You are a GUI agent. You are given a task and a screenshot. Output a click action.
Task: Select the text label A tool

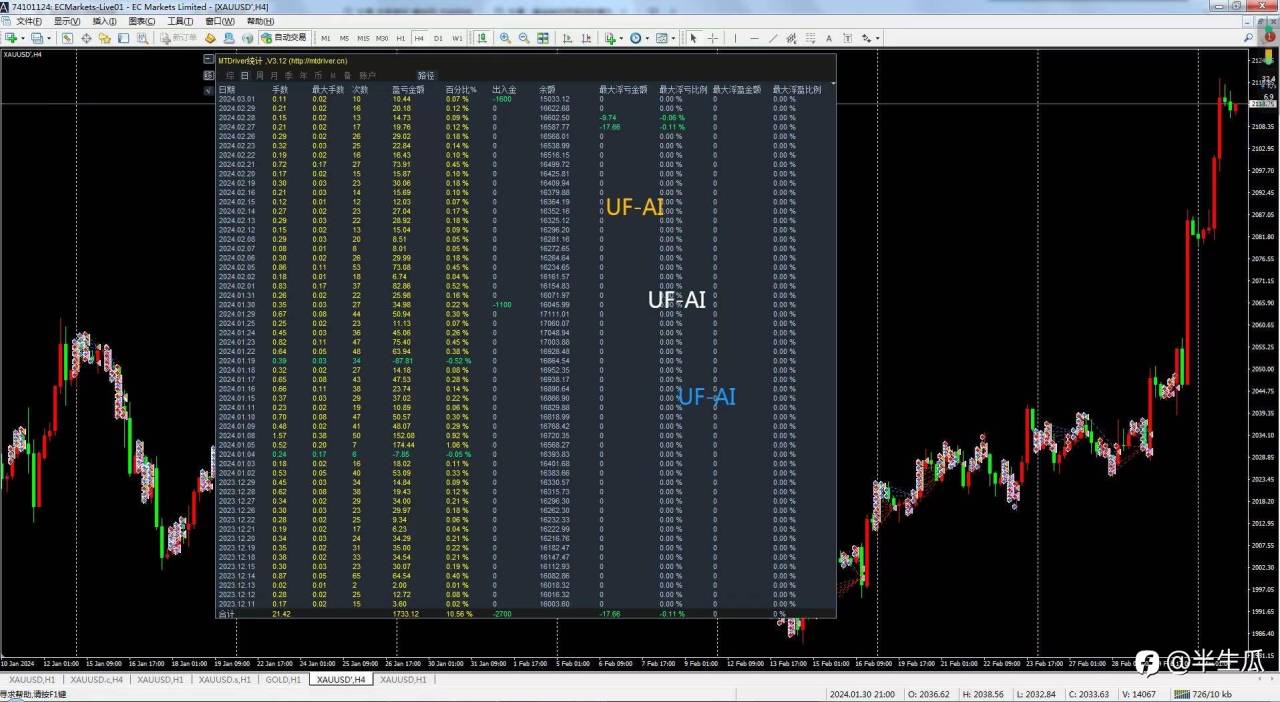(829, 38)
